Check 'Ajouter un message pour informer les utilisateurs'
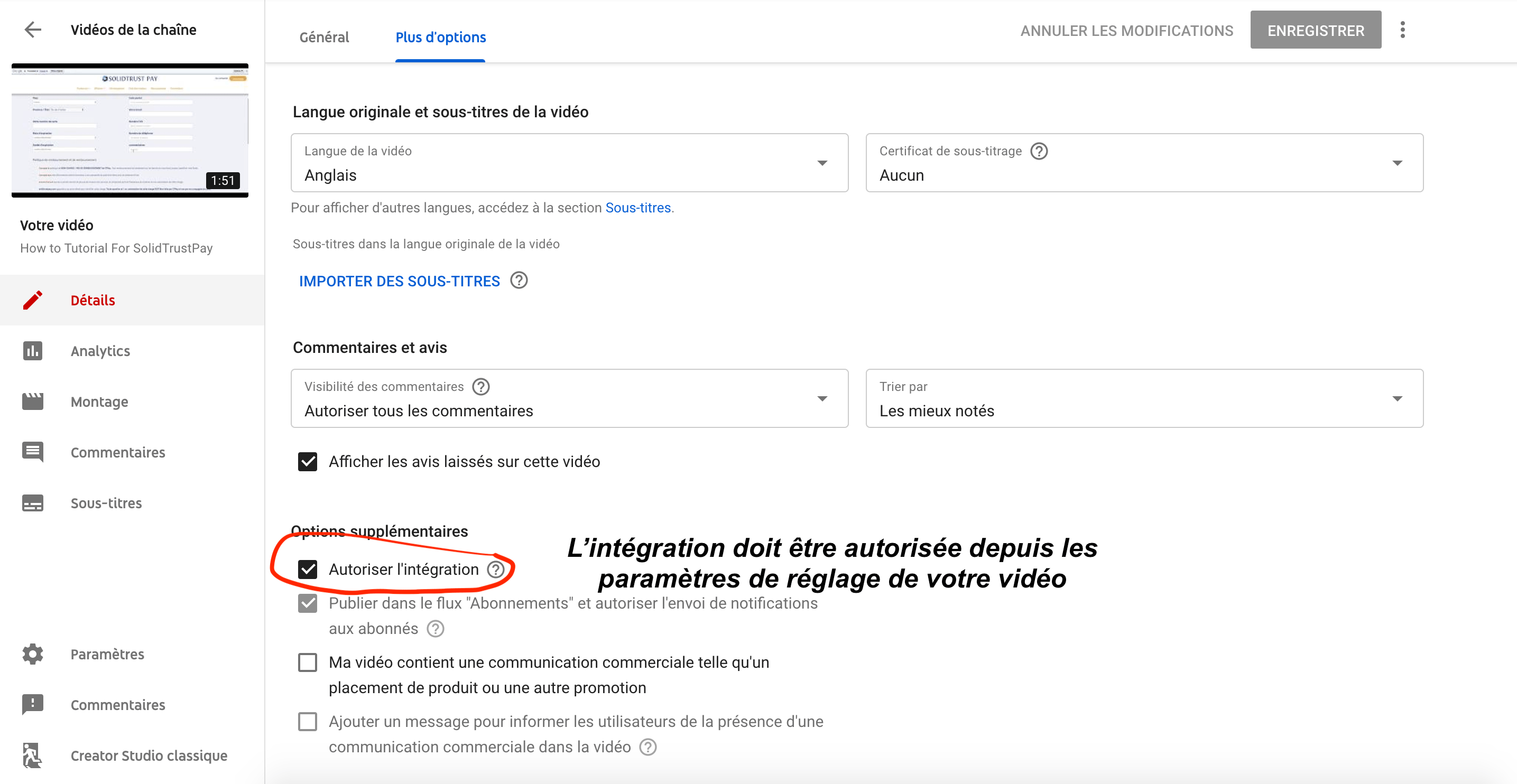This screenshot has height=784, width=1517. point(308,722)
